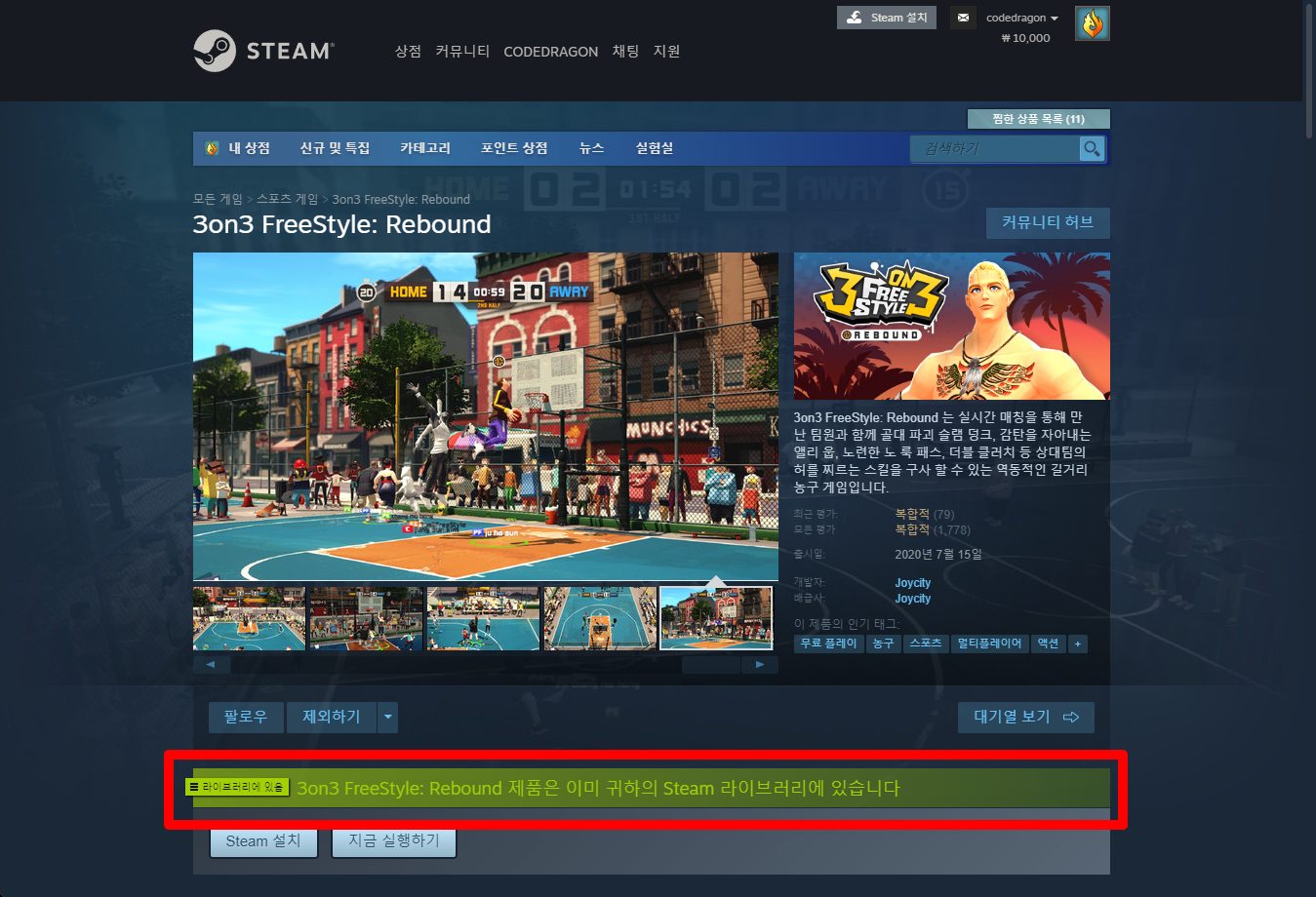This screenshot has height=897, width=1316.
Task: Select the 멀티플레이어 tag
Action: 989,643
